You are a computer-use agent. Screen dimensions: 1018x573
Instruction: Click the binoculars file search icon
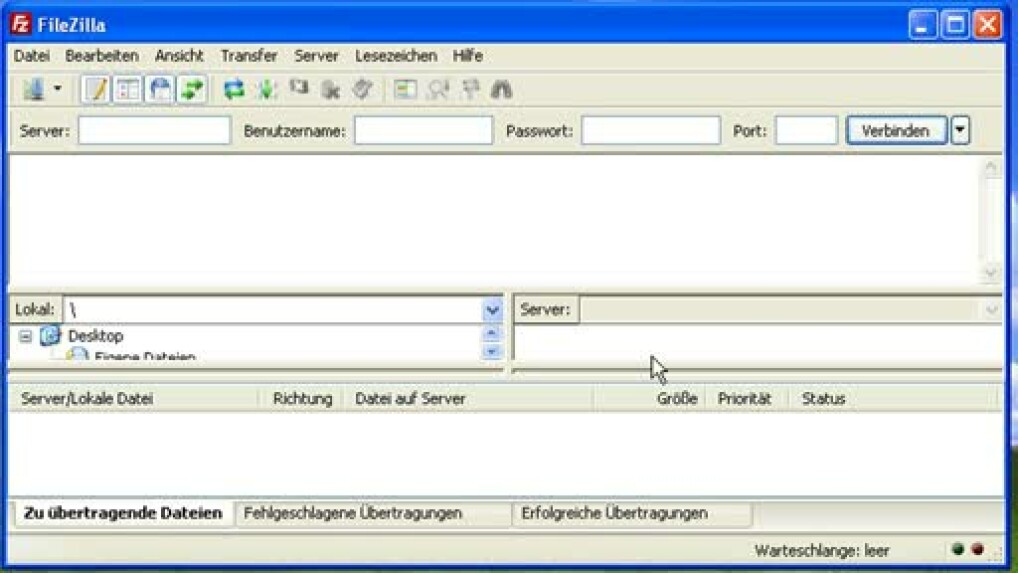click(x=501, y=90)
